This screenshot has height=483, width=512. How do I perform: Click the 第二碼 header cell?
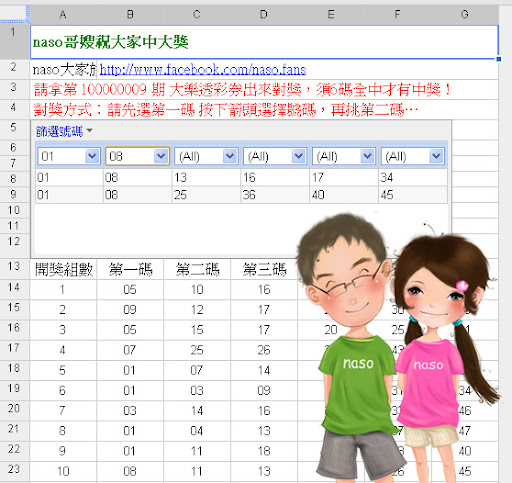coord(197,269)
